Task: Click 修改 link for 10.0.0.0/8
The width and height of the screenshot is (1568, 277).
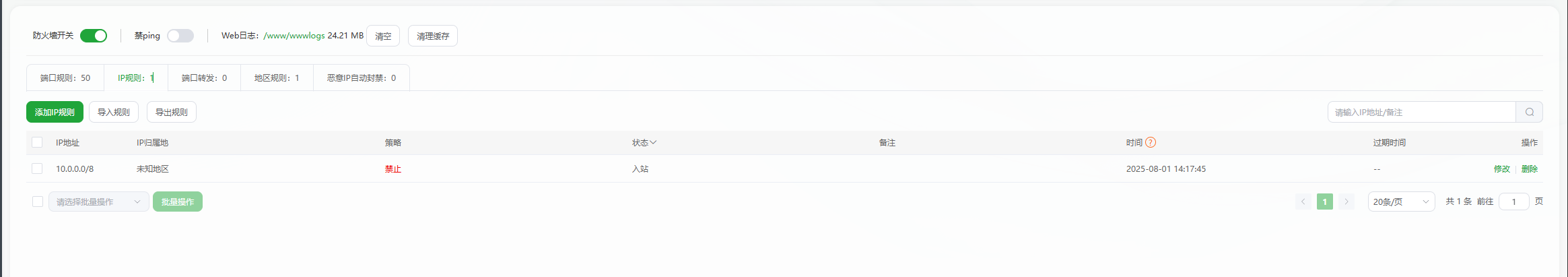Action: tap(1501, 168)
